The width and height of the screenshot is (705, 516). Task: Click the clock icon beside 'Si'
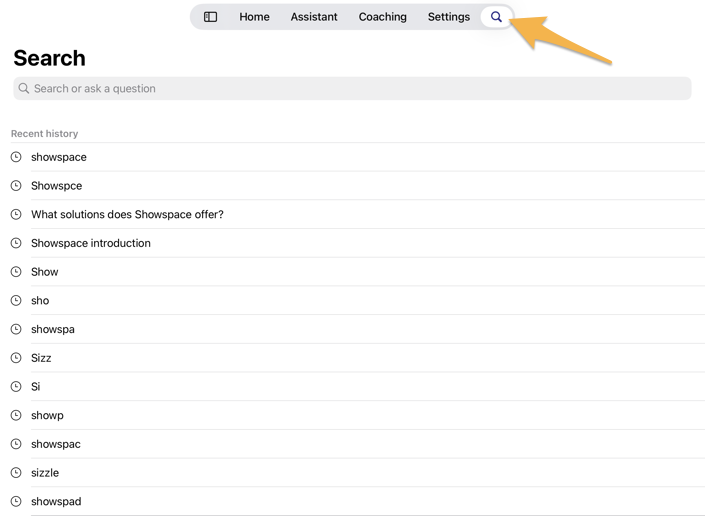tap(16, 387)
